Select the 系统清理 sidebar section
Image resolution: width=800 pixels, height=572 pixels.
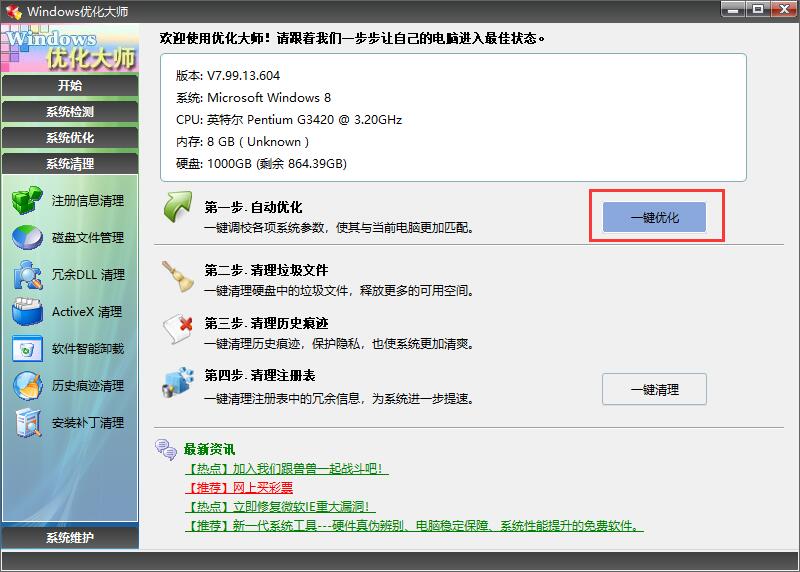click(70, 164)
